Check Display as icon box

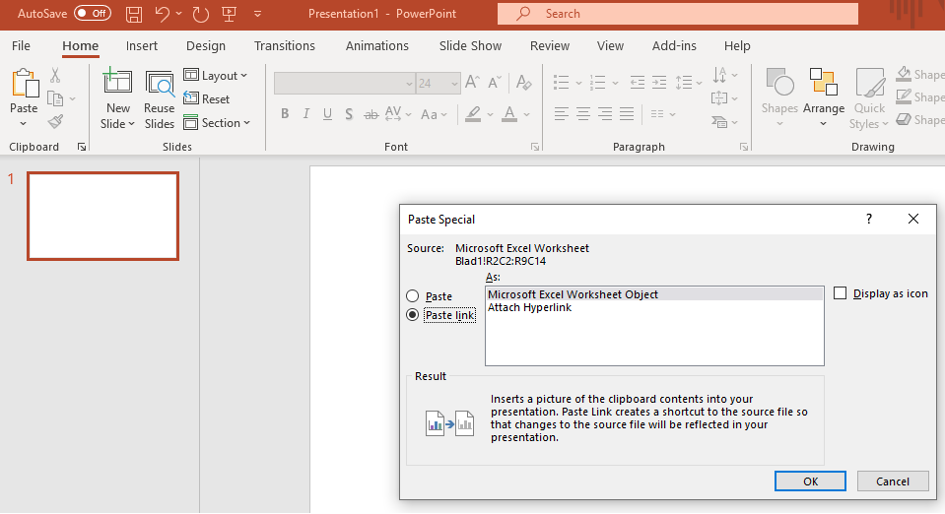[x=840, y=293]
